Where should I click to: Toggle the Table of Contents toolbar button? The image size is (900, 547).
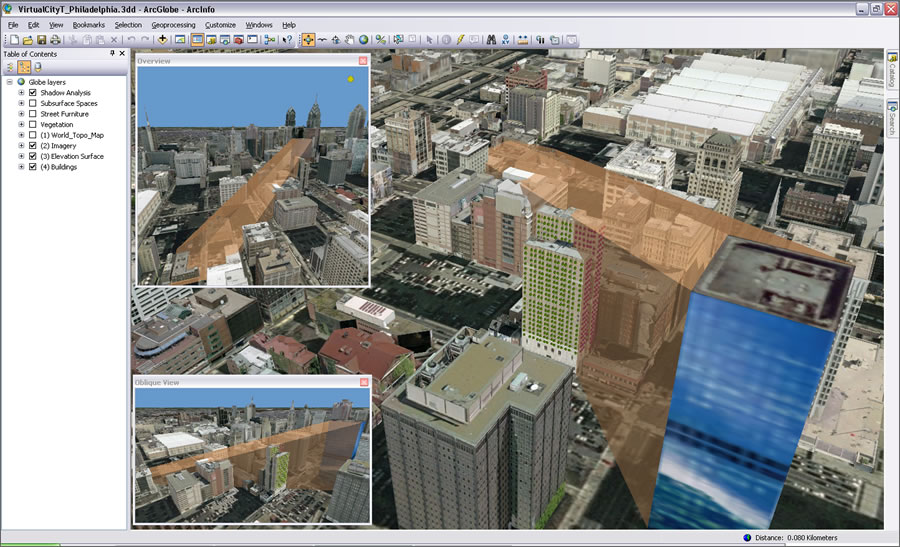[197, 40]
